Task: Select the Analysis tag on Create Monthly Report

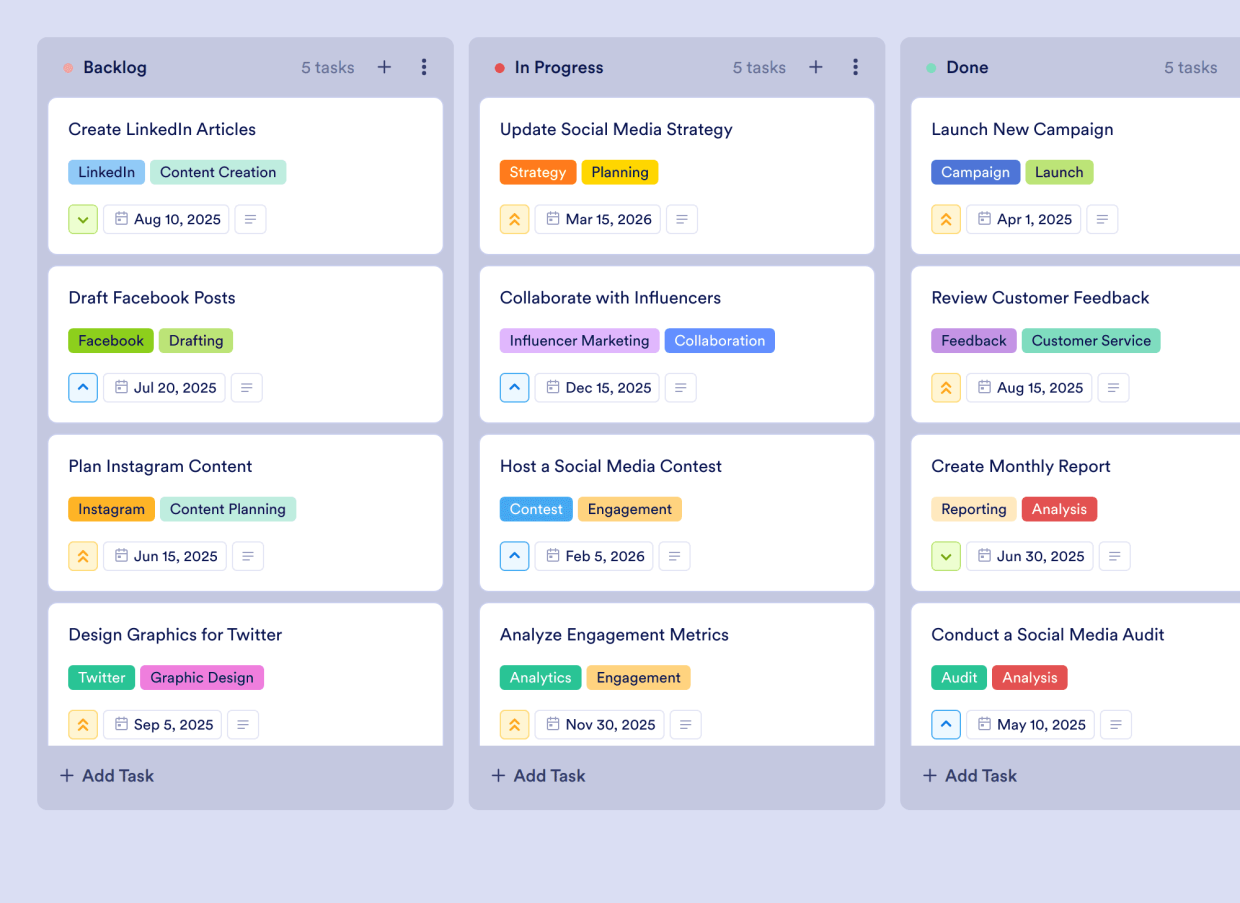Action: (1059, 509)
